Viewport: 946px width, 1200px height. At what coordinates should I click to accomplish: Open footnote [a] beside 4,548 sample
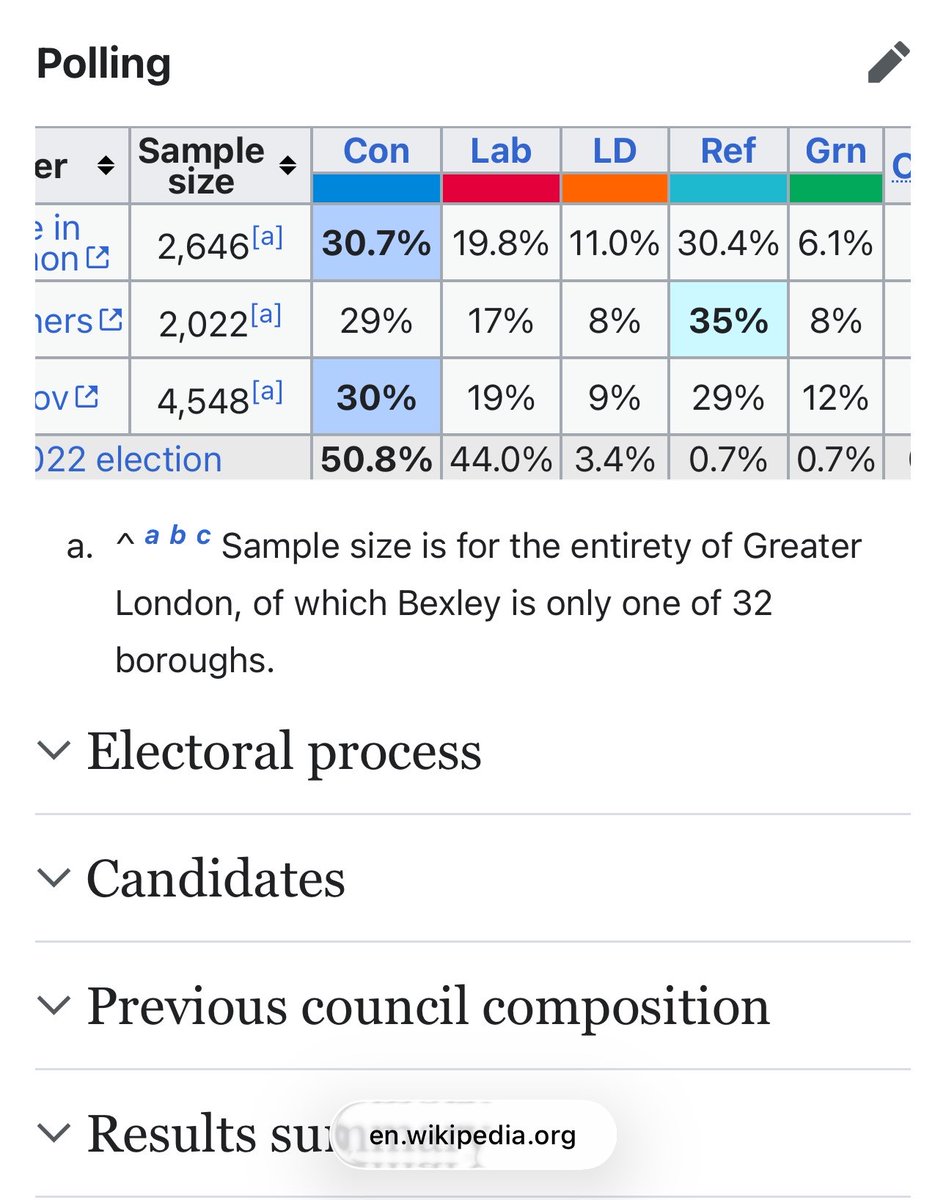(267, 392)
